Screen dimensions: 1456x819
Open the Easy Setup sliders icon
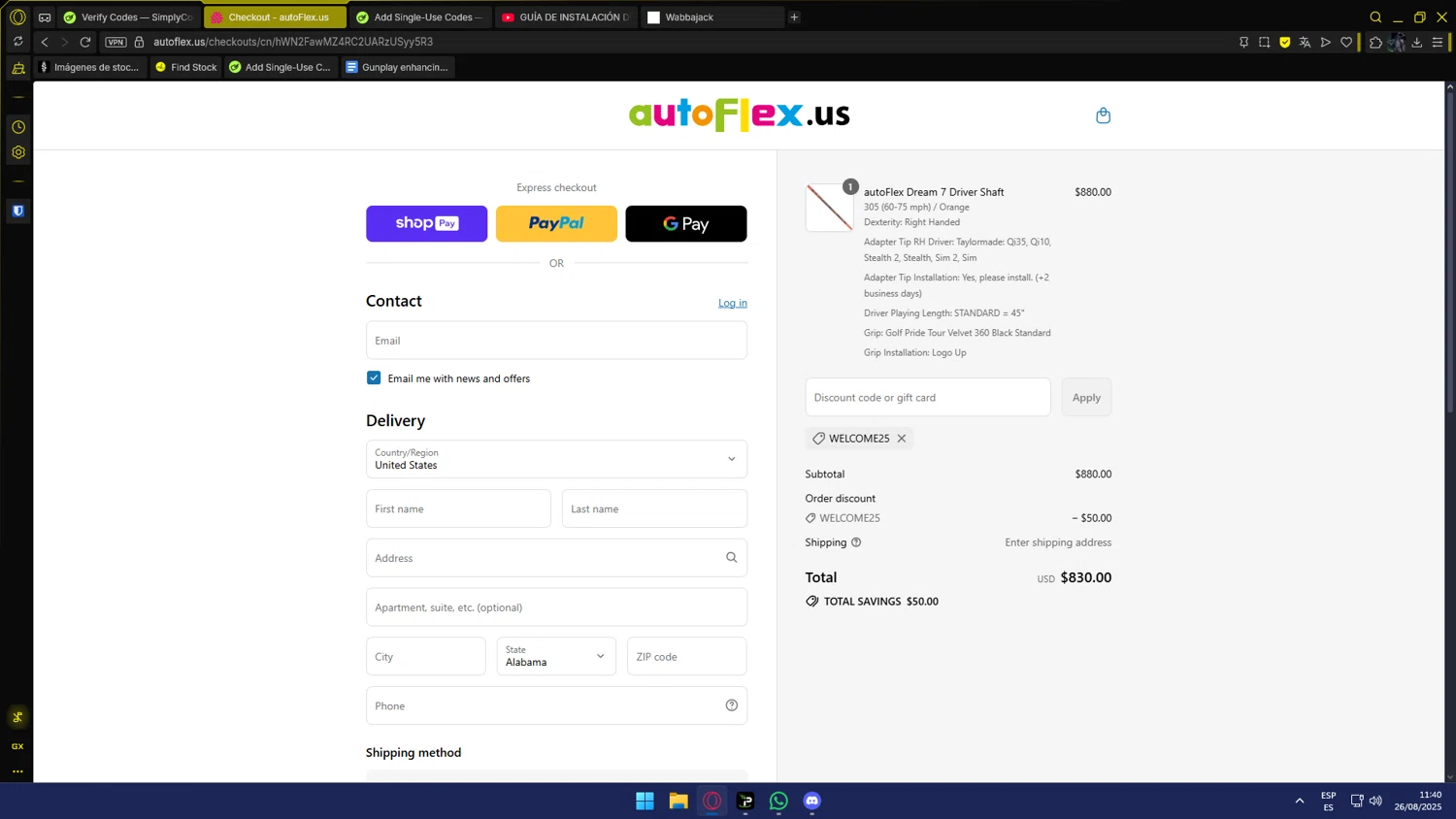[1438, 42]
